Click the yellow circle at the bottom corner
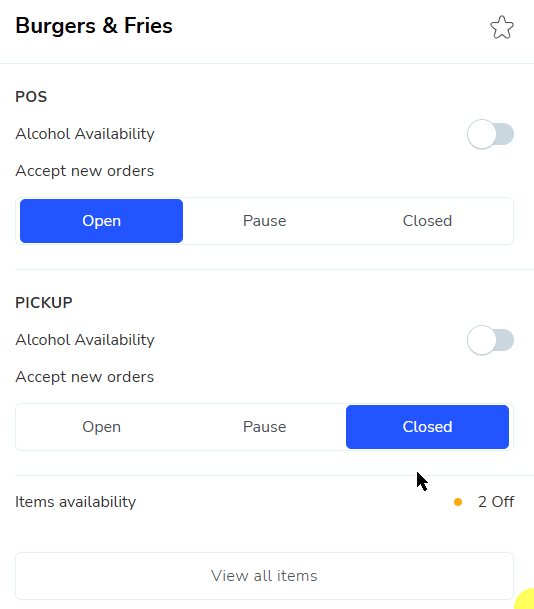Screen dimensions: 534x609 (525, 600)
